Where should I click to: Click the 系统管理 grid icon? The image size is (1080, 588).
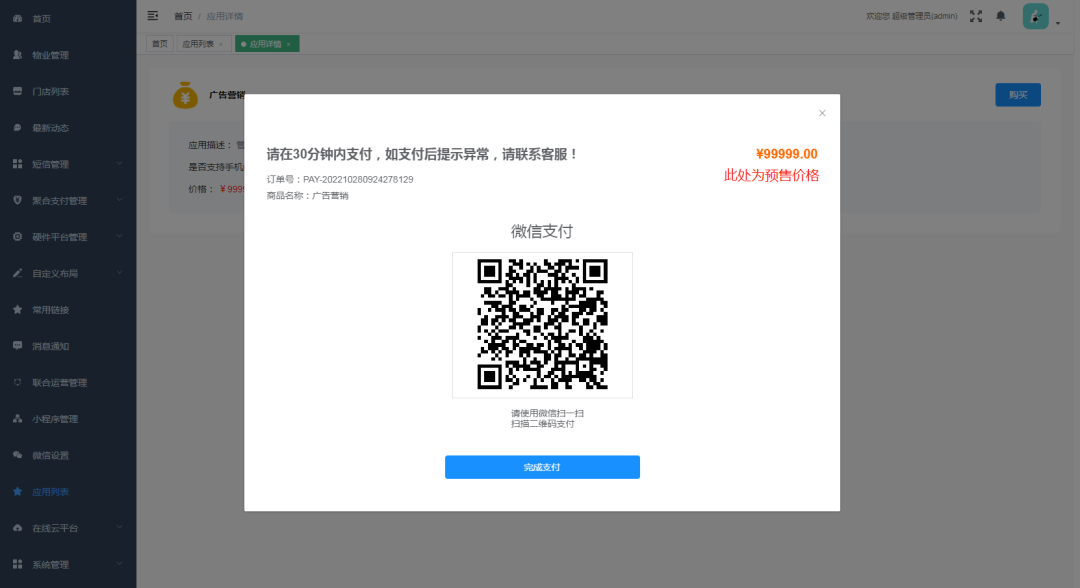point(17,564)
